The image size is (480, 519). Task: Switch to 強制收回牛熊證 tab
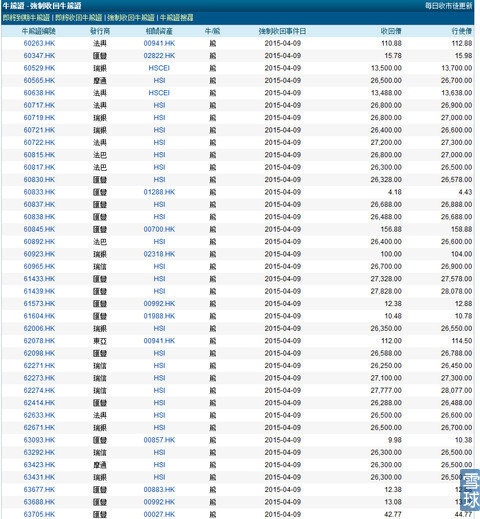[x=131, y=18]
